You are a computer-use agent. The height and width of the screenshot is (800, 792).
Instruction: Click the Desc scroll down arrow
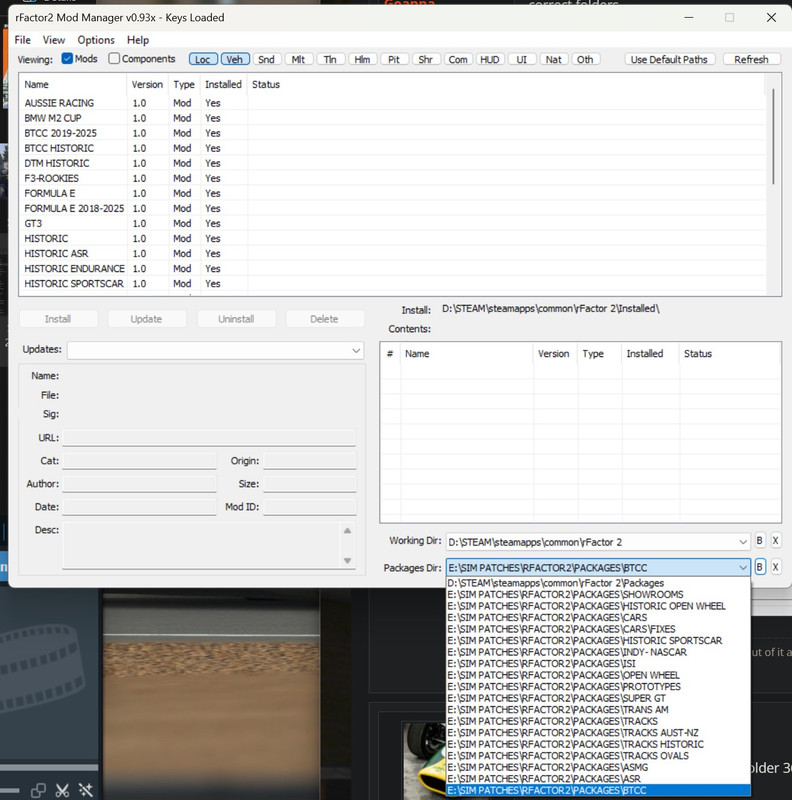(348, 560)
